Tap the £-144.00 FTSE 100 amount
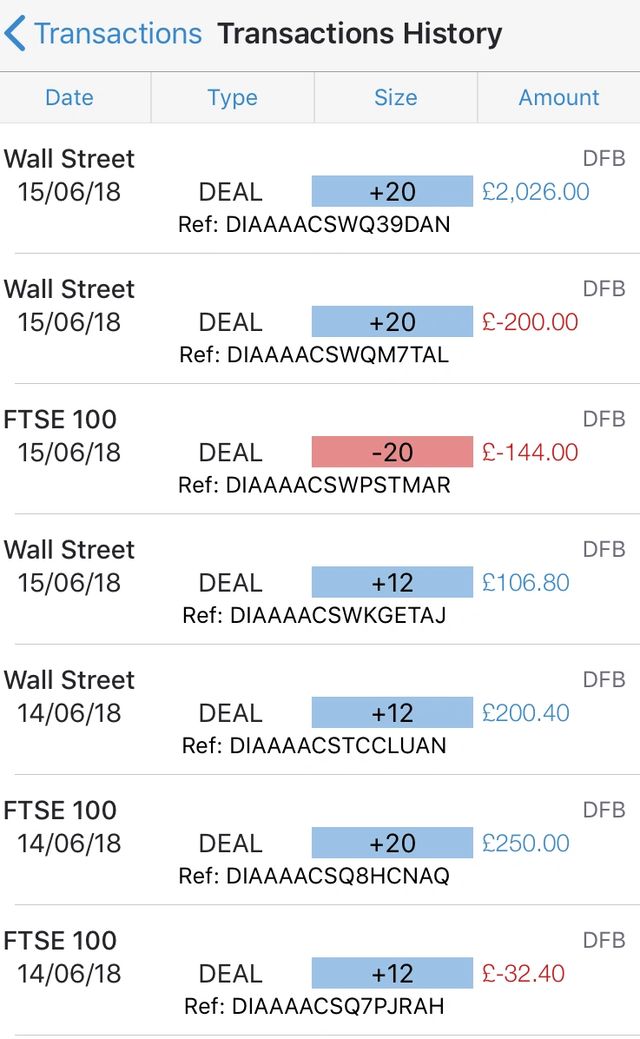 click(x=530, y=452)
